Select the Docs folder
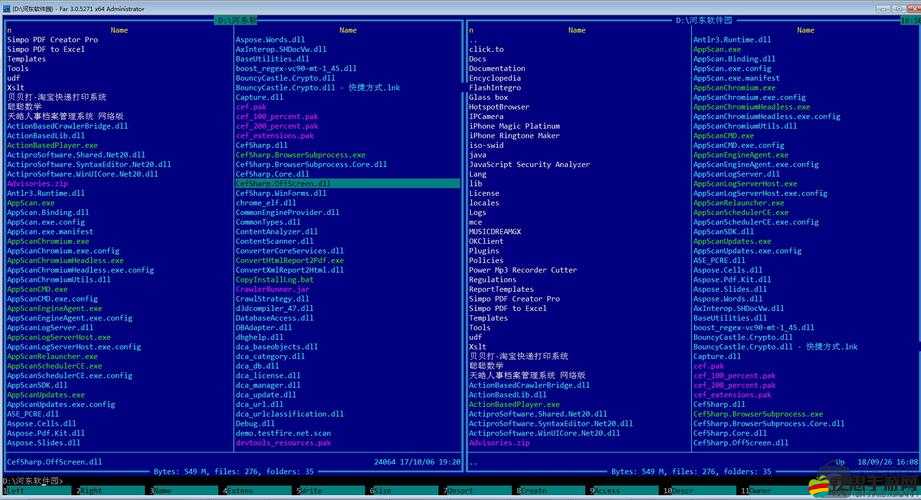This screenshot has width=921, height=500. (x=478, y=59)
